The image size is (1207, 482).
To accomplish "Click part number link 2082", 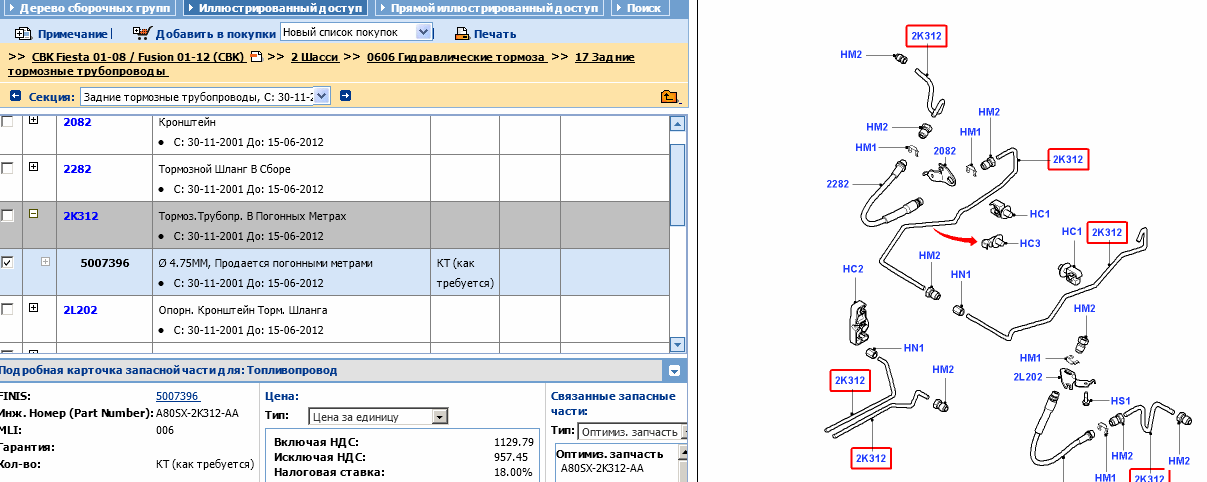I will [77, 121].
